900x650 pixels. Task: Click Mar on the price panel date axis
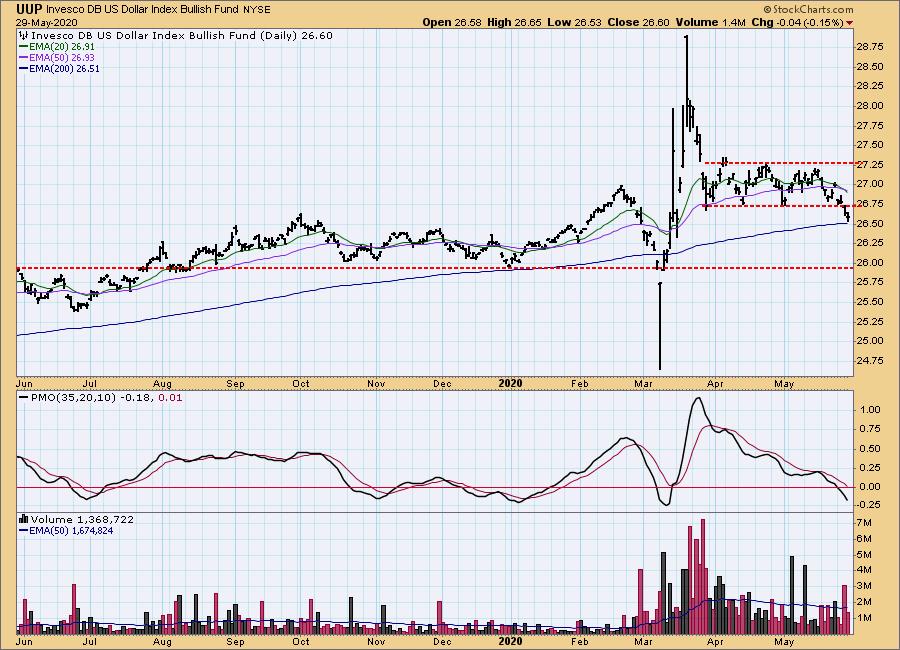pos(643,383)
